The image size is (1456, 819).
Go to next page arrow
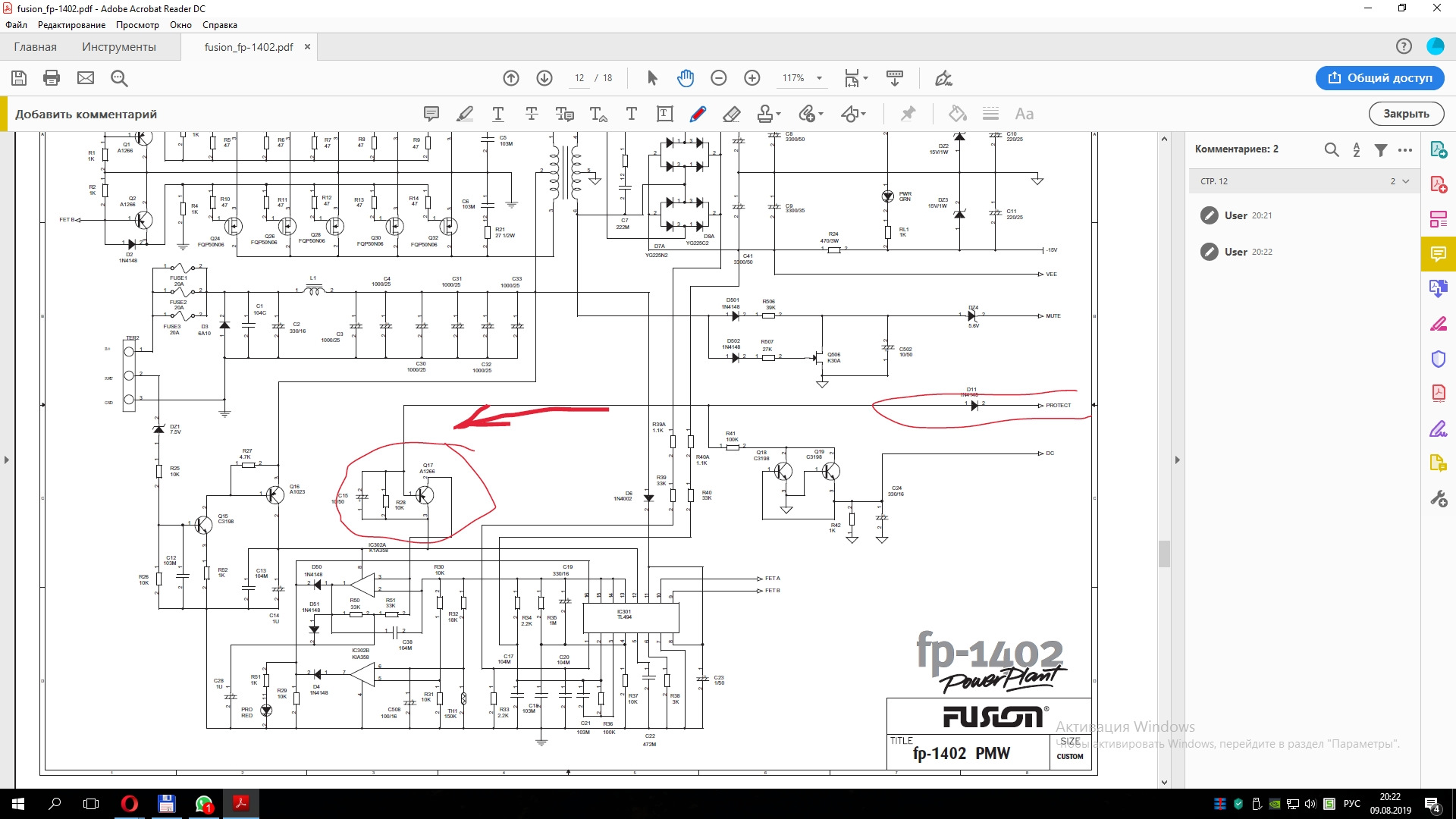point(544,78)
